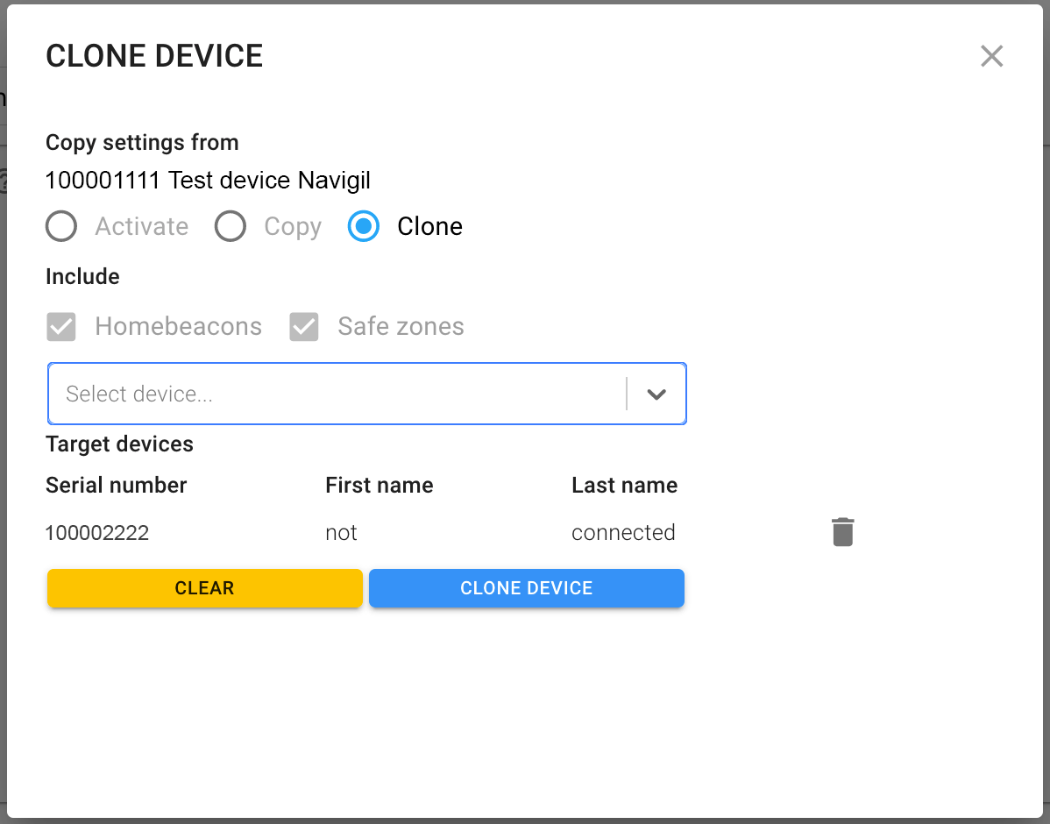Click the yellow CLEAR button
The width and height of the screenshot is (1050, 824).
point(205,588)
